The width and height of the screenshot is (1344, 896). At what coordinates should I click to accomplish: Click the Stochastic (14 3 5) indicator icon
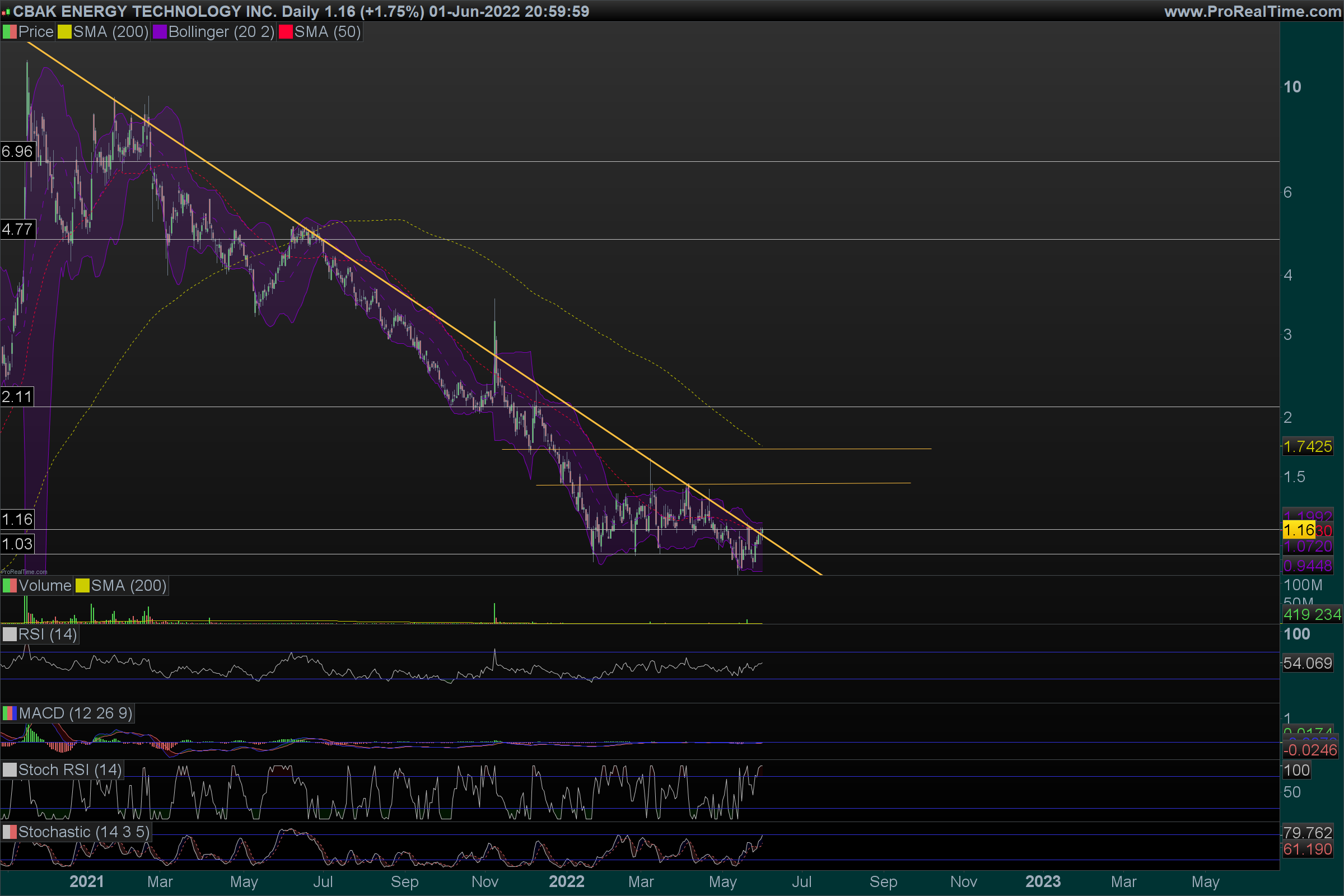[x=10, y=832]
